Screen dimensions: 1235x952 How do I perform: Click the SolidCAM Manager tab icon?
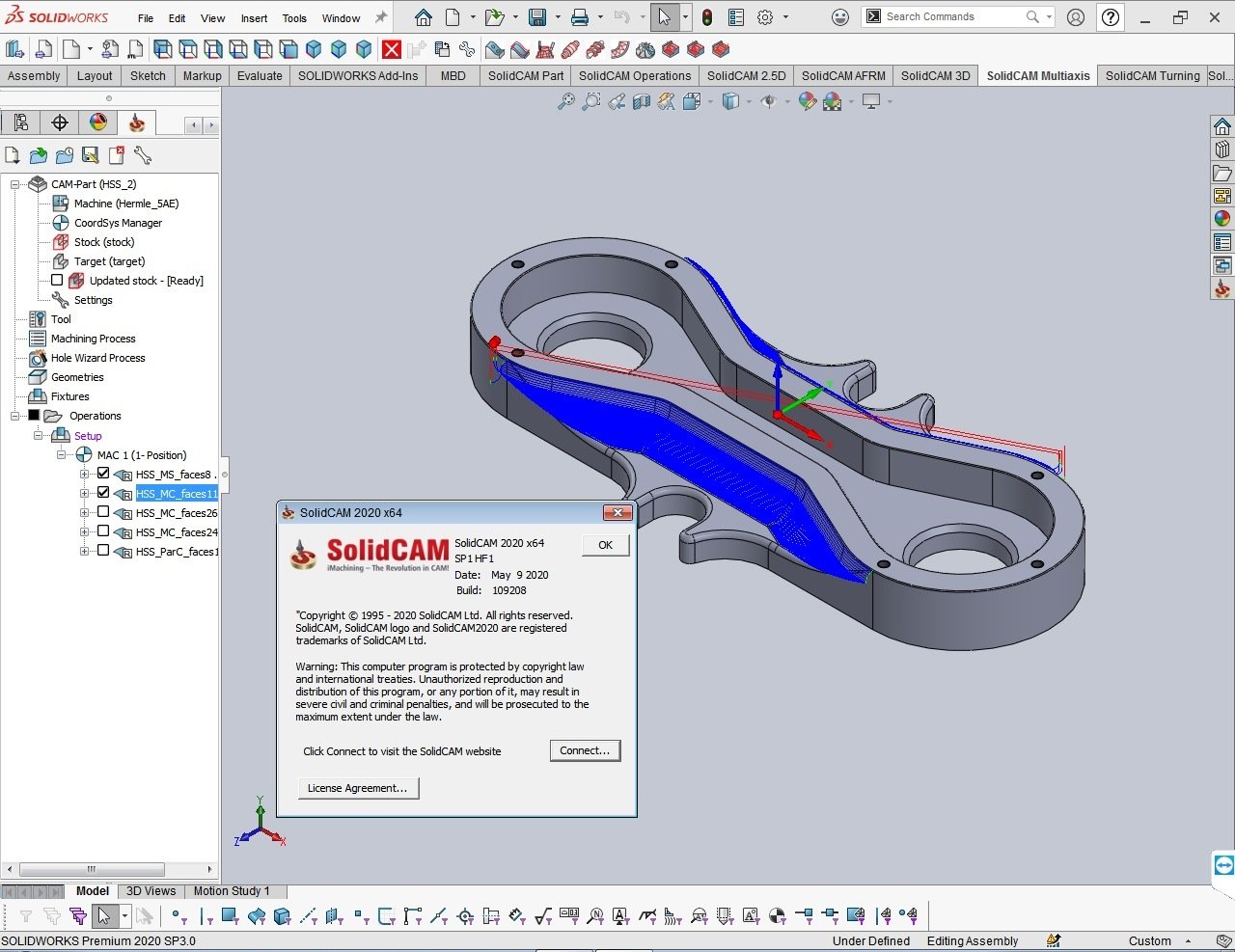pos(136,122)
